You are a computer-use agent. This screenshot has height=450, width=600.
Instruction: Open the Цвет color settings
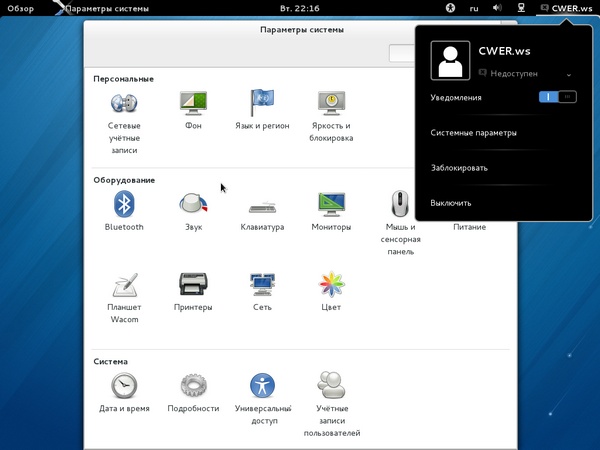pyautogui.click(x=331, y=285)
